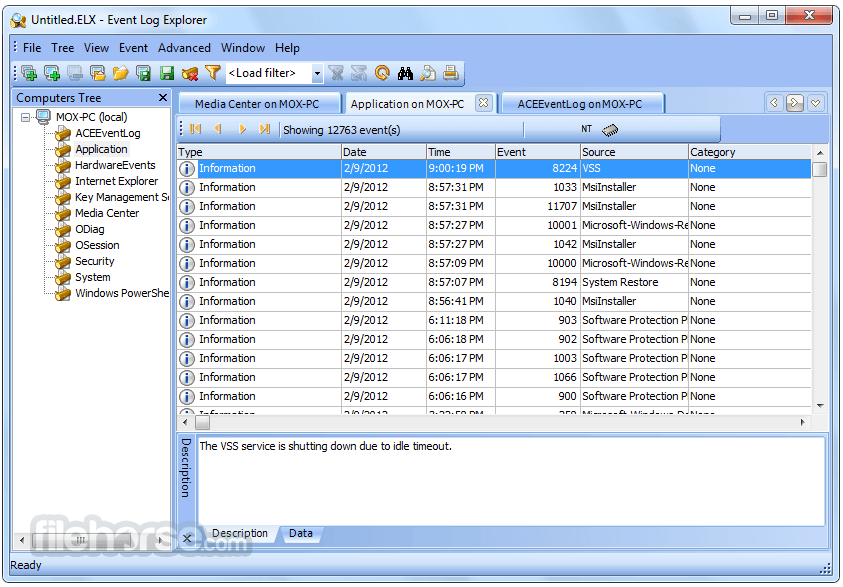Open the Event menu
This screenshot has height=587, width=843.
coord(133,48)
